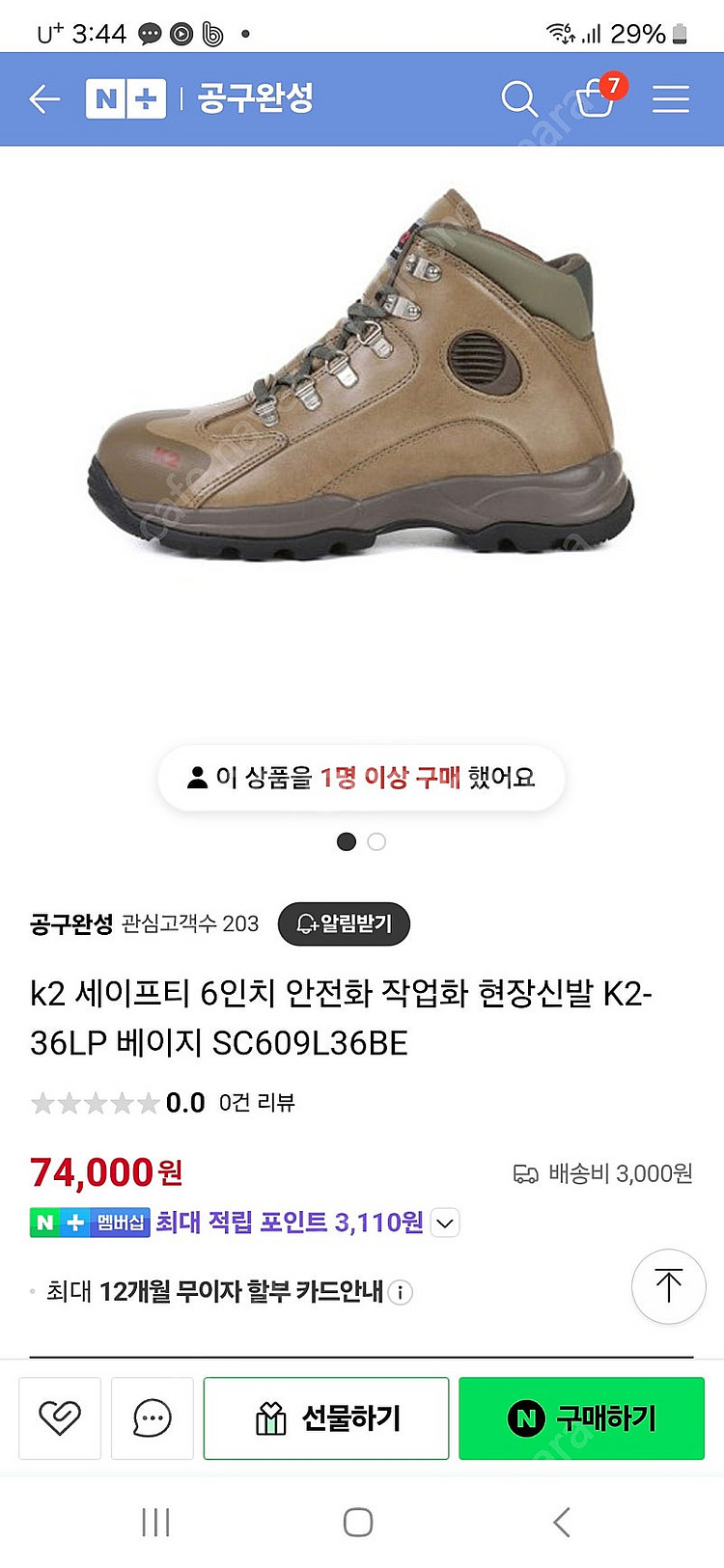Viewport: 724px width, 1568px height.
Task: Expand the 최대 적립 포인트 chevron
Action: coord(444,1224)
